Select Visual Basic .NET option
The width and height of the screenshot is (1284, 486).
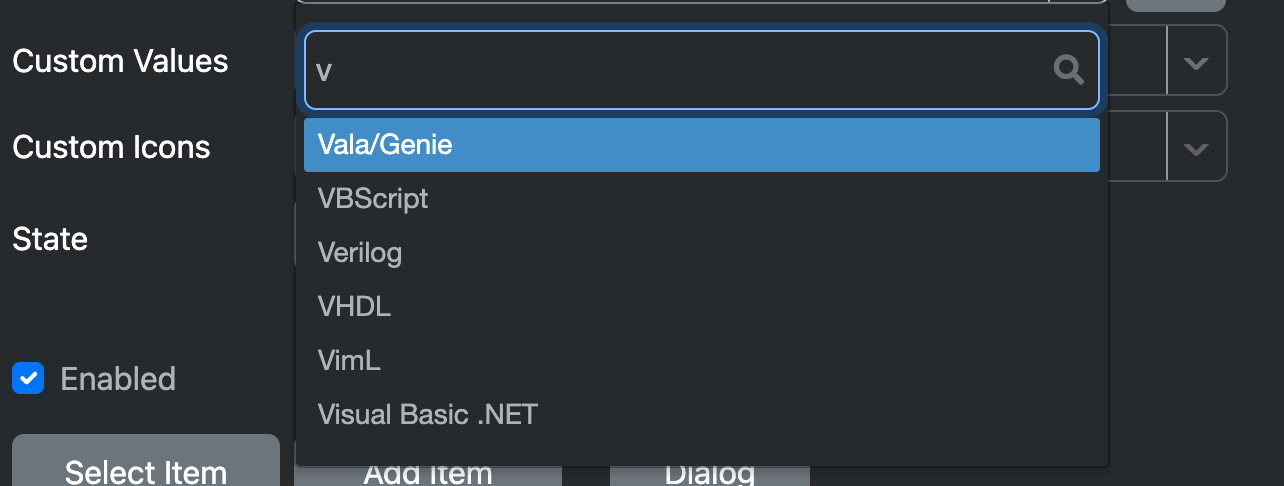[x=701, y=415]
